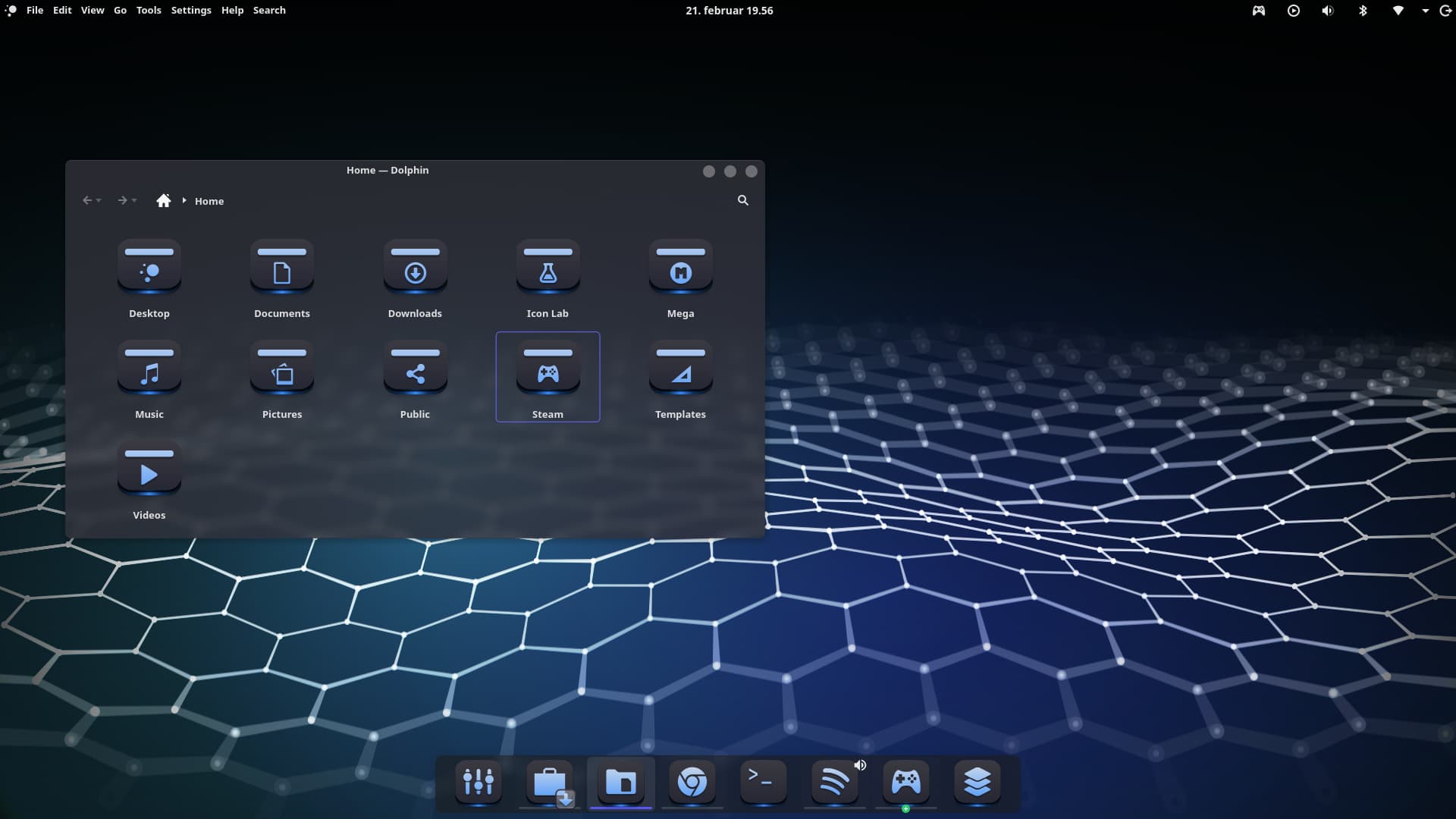Expand the breadcrumb arrow before Home
This screenshot has height=819, width=1456.
coord(184,200)
